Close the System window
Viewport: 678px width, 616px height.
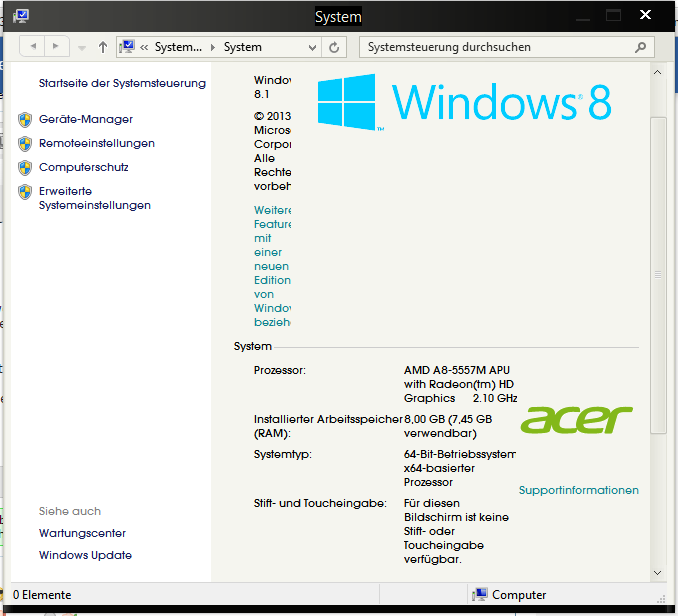pyautogui.click(x=646, y=15)
